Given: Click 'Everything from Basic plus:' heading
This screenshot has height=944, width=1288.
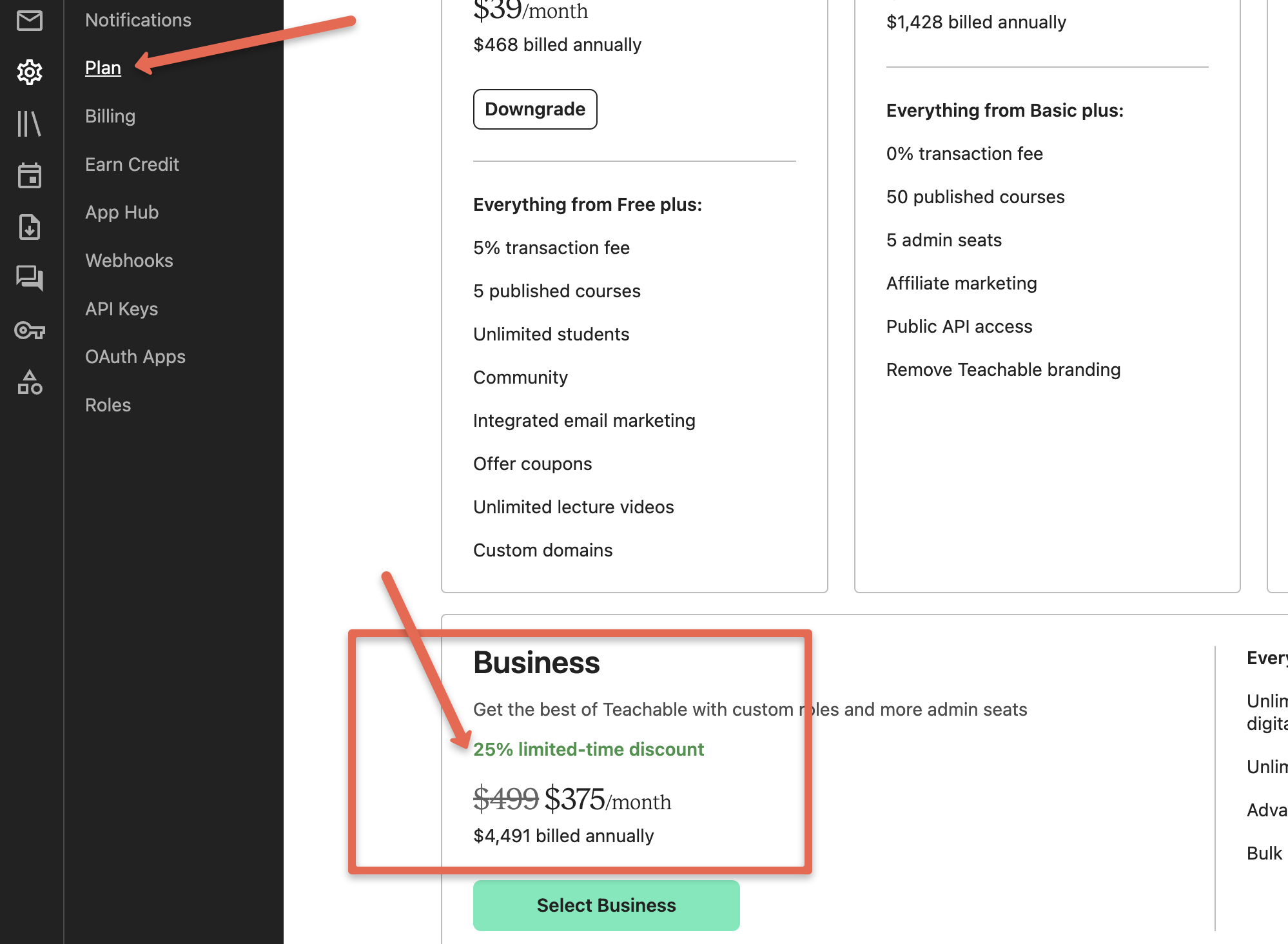Looking at the screenshot, I should pos(1004,110).
